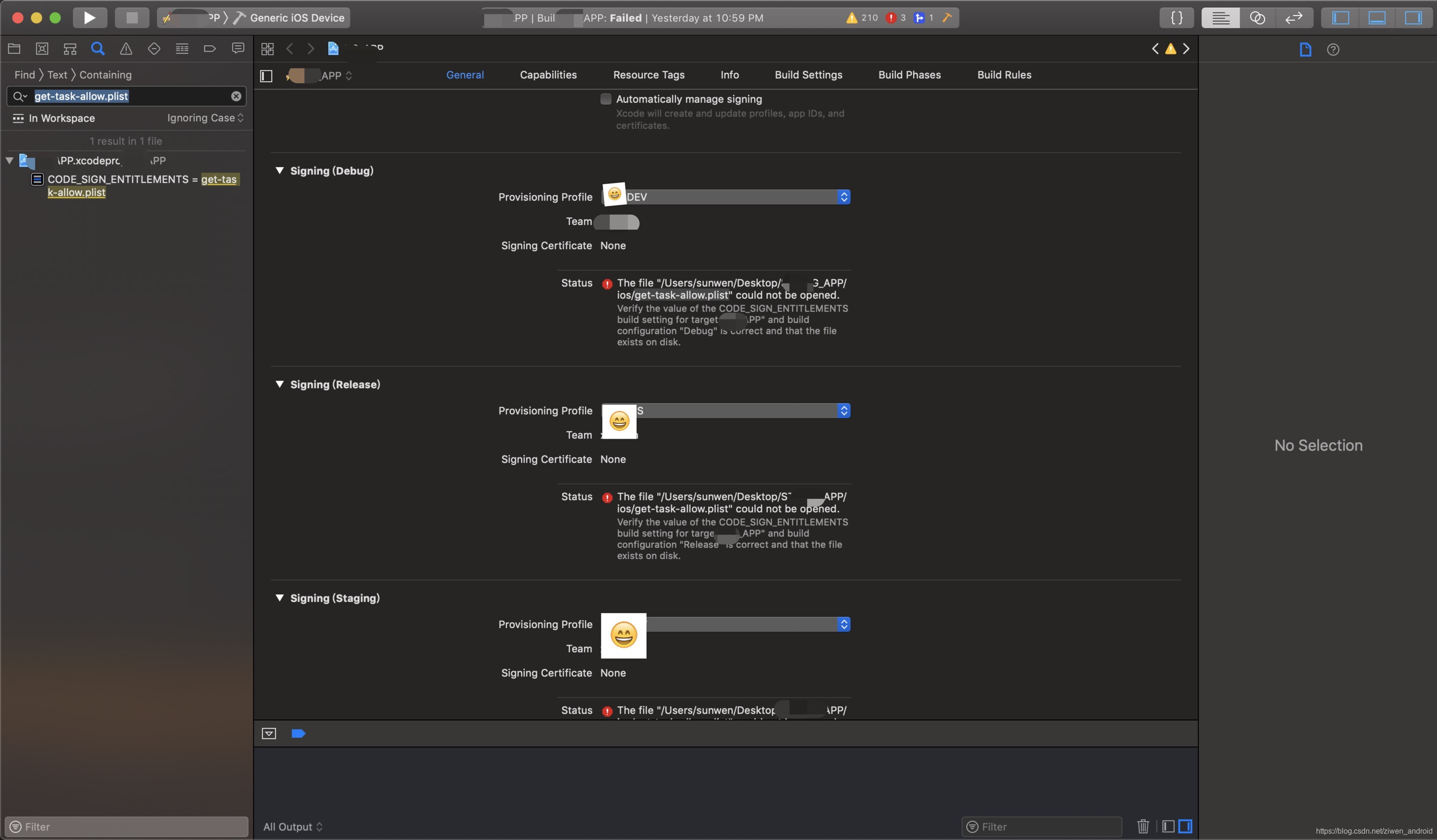
Task: Open the Symbol navigator icon
Action: (x=70, y=49)
